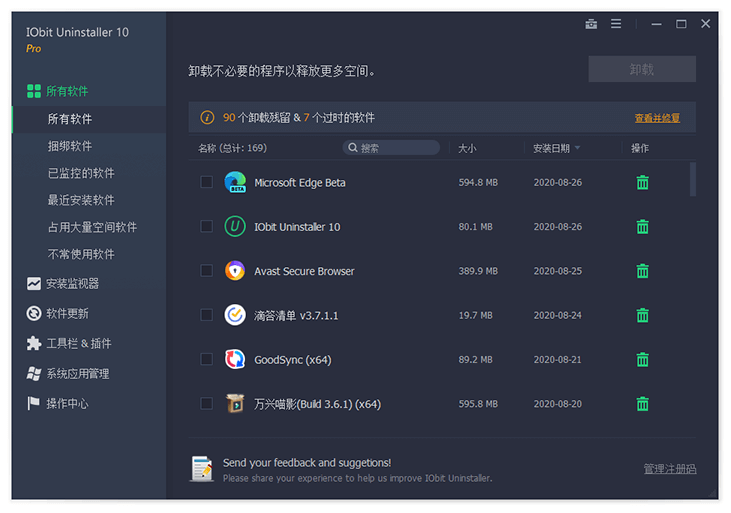Viewport: 731px width, 513px height.
Task: Click the feedback notepad icon
Action: tap(202, 469)
